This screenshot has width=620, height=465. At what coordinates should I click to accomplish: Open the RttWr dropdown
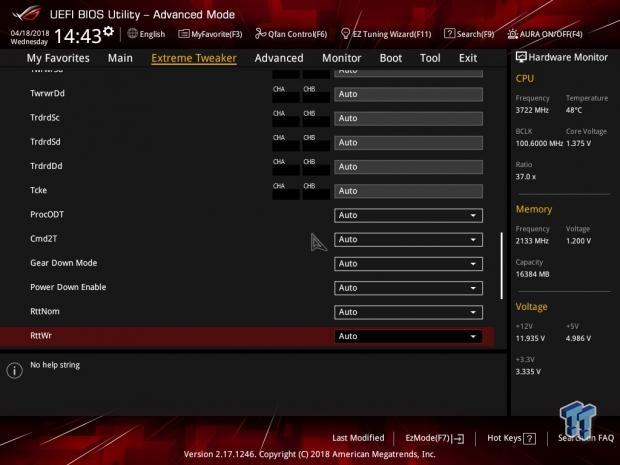pyautogui.click(x=408, y=336)
